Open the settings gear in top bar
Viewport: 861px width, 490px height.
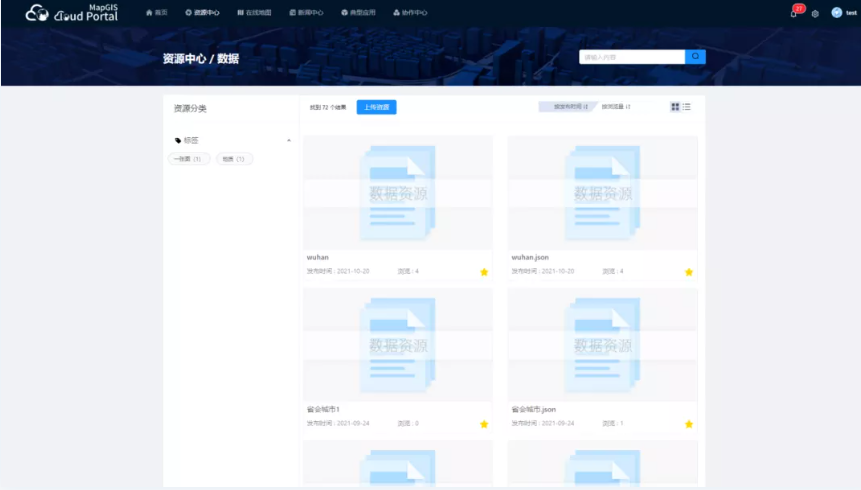(815, 13)
